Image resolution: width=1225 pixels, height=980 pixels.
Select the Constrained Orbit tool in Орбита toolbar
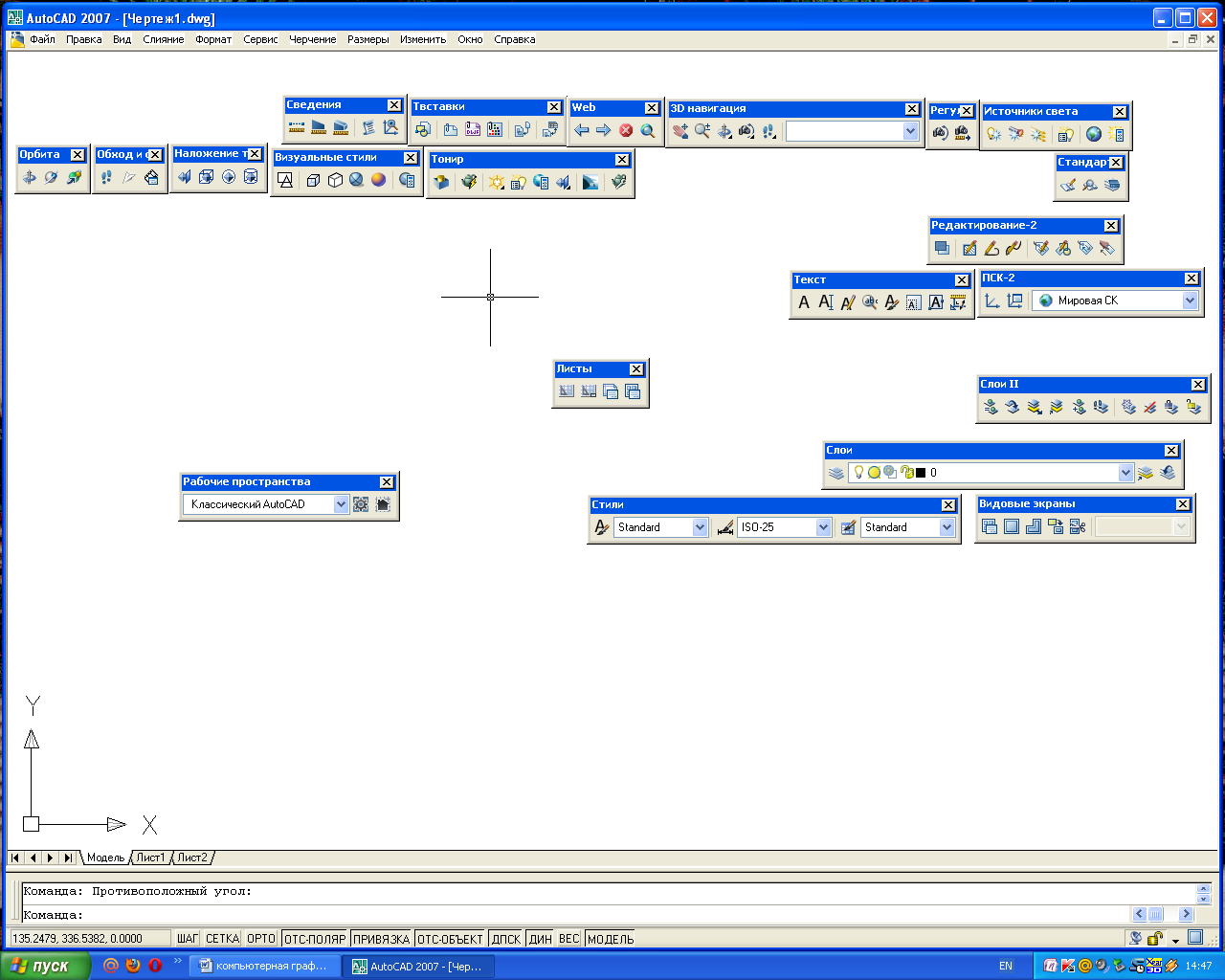tap(30, 177)
